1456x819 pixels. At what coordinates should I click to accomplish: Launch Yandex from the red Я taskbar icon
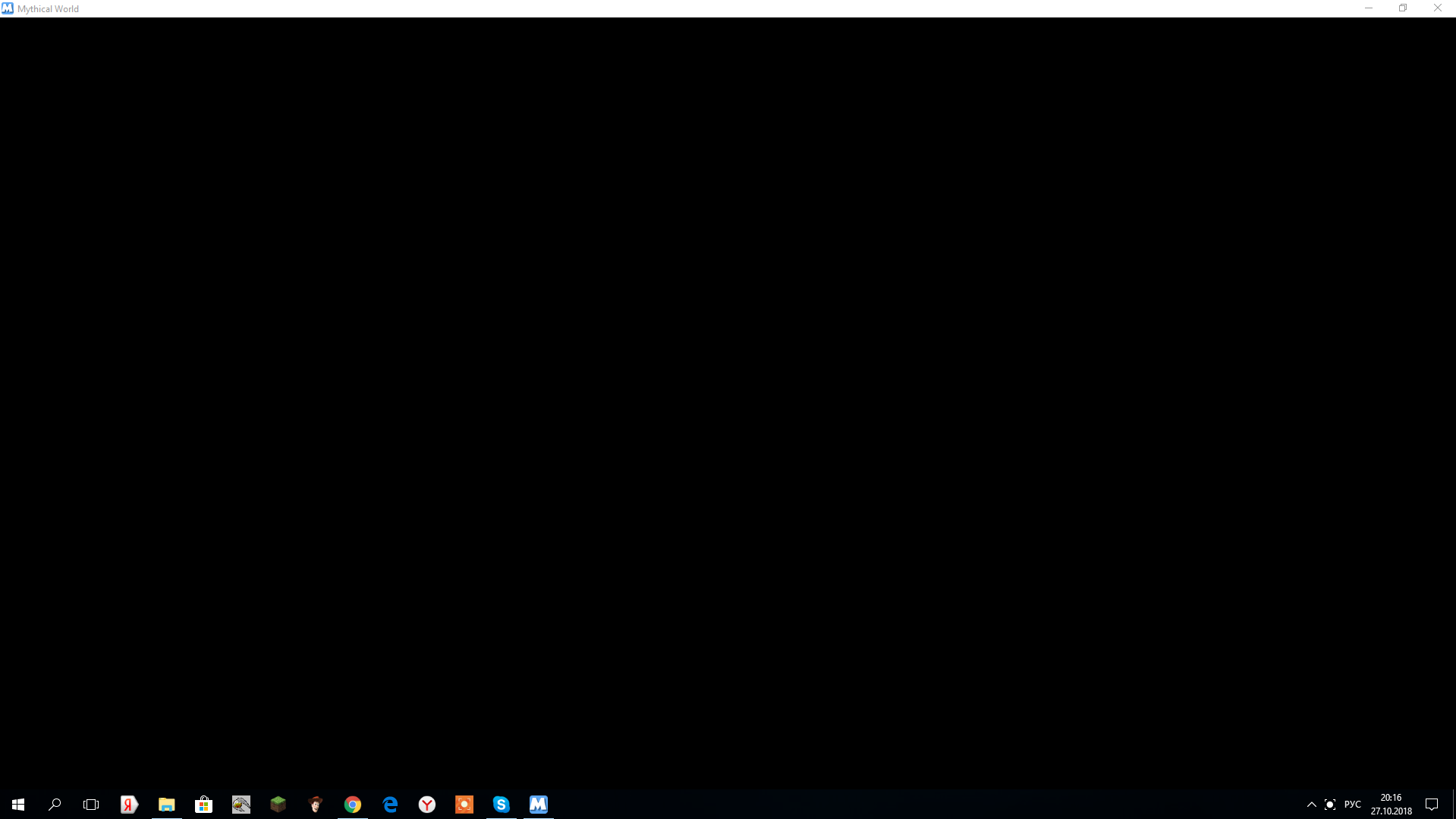click(129, 805)
